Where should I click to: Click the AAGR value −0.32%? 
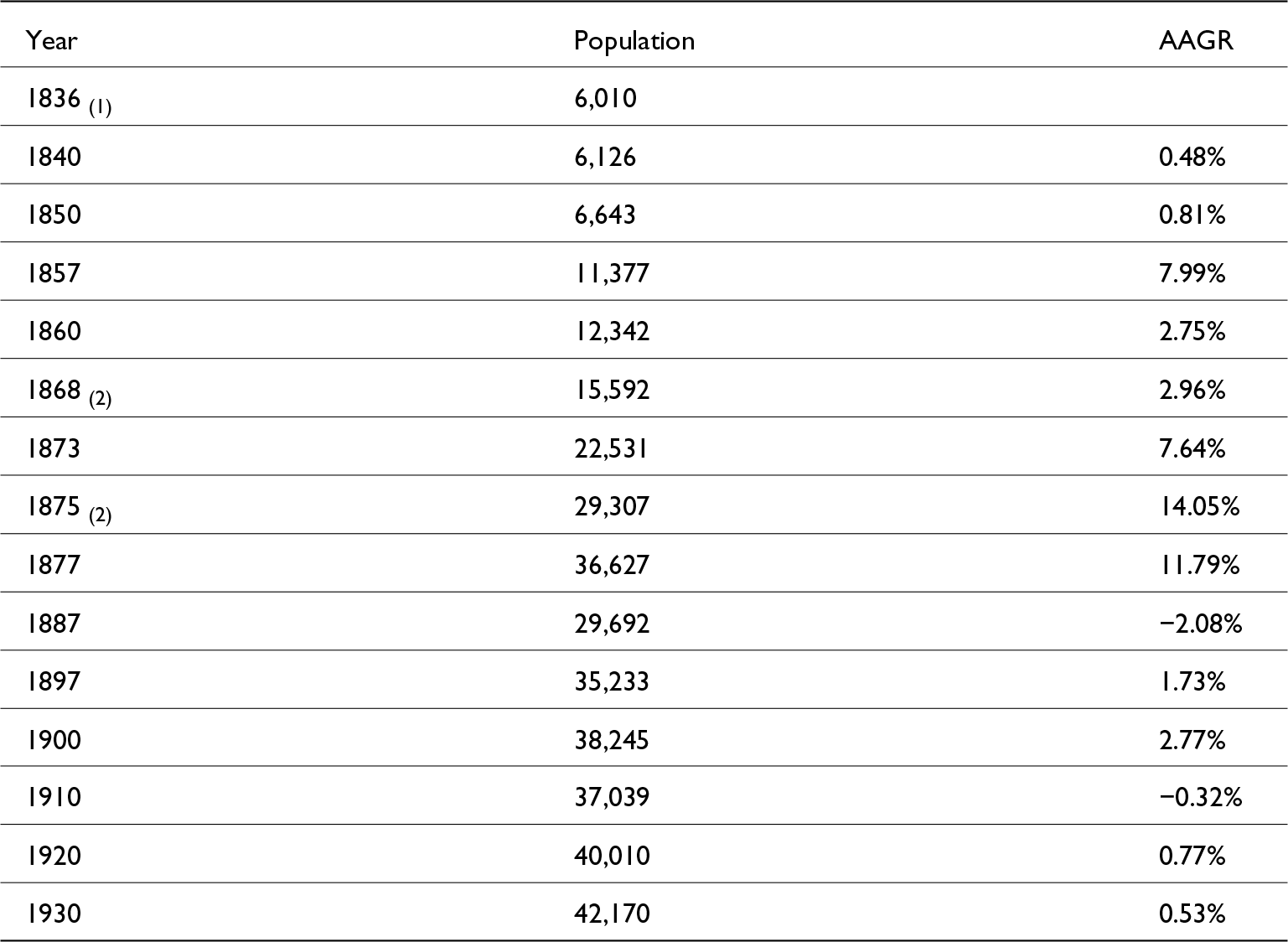[x=1200, y=797]
